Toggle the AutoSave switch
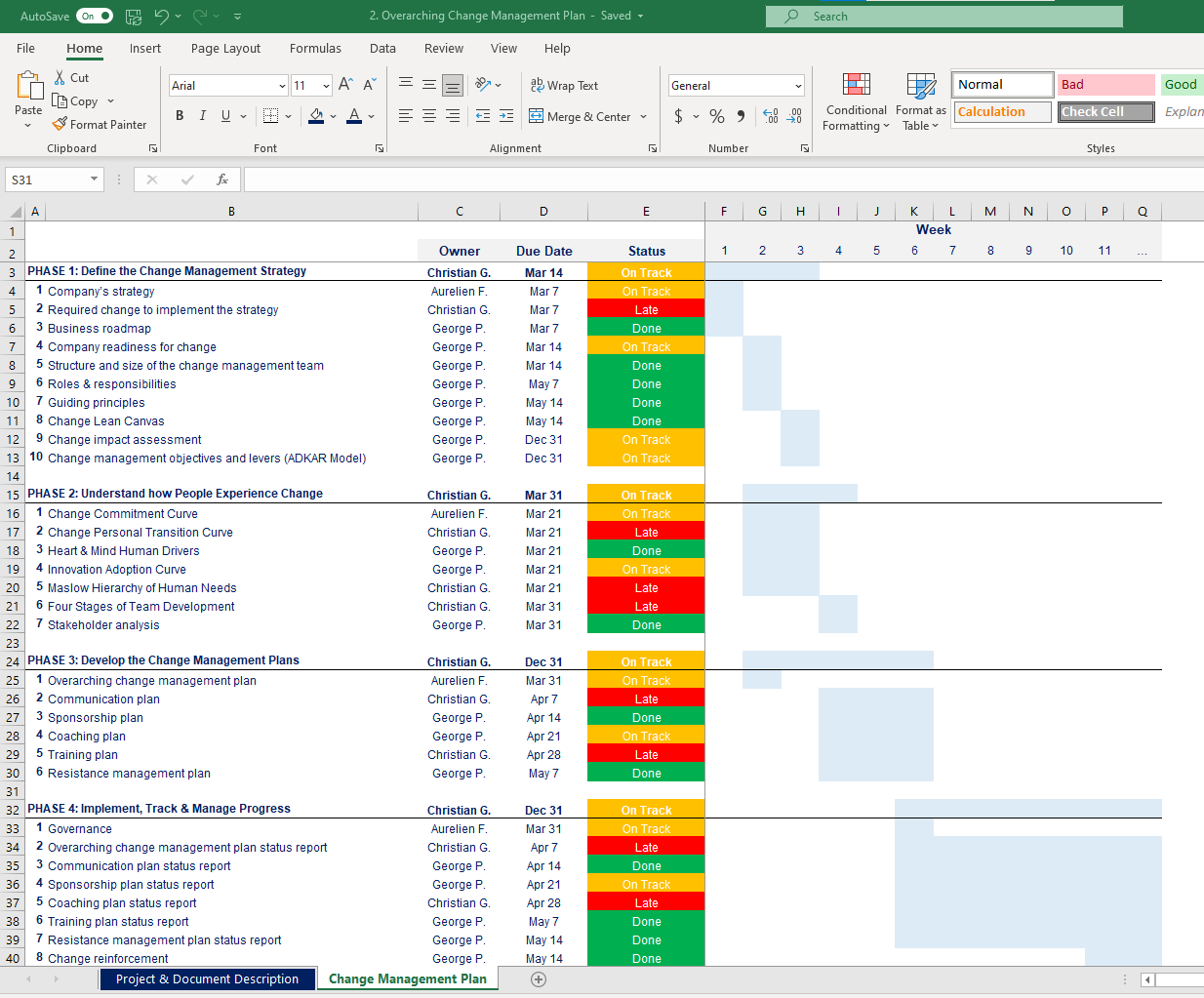Image resolution: width=1204 pixels, height=998 pixels. (x=95, y=17)
